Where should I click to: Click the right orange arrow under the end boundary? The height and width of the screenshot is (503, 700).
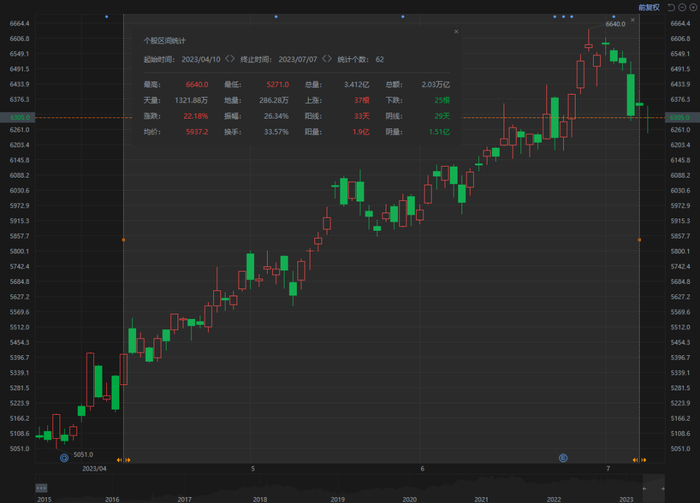tap(644, 460)
